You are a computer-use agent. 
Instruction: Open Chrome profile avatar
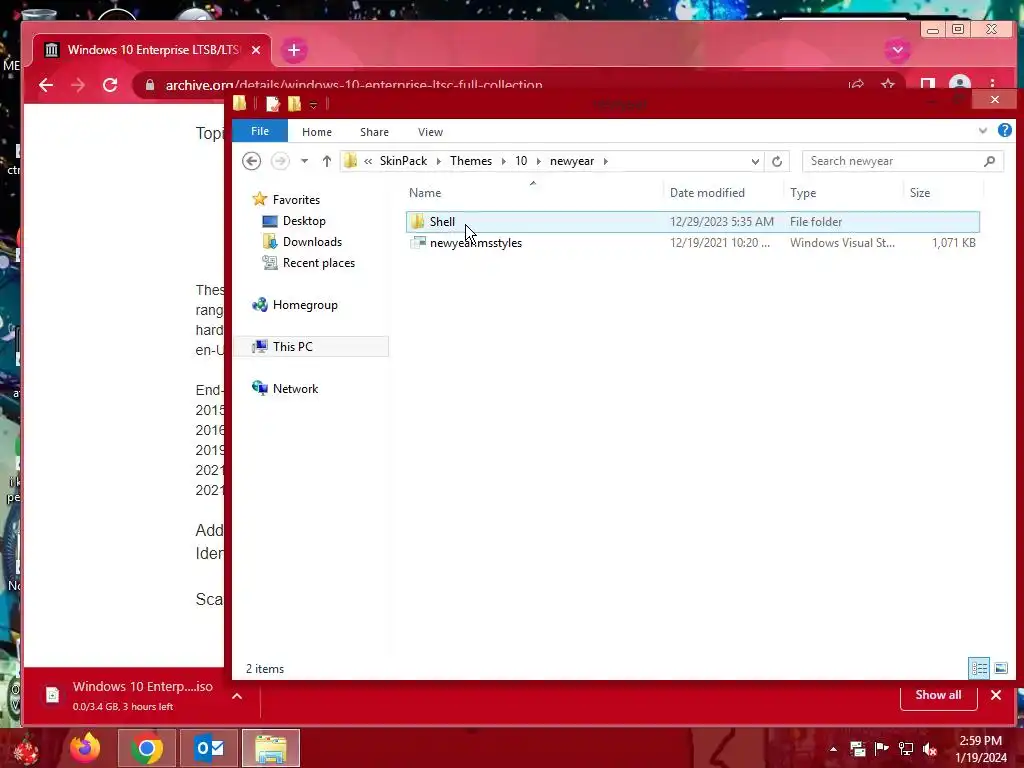(x=959, y=84)
